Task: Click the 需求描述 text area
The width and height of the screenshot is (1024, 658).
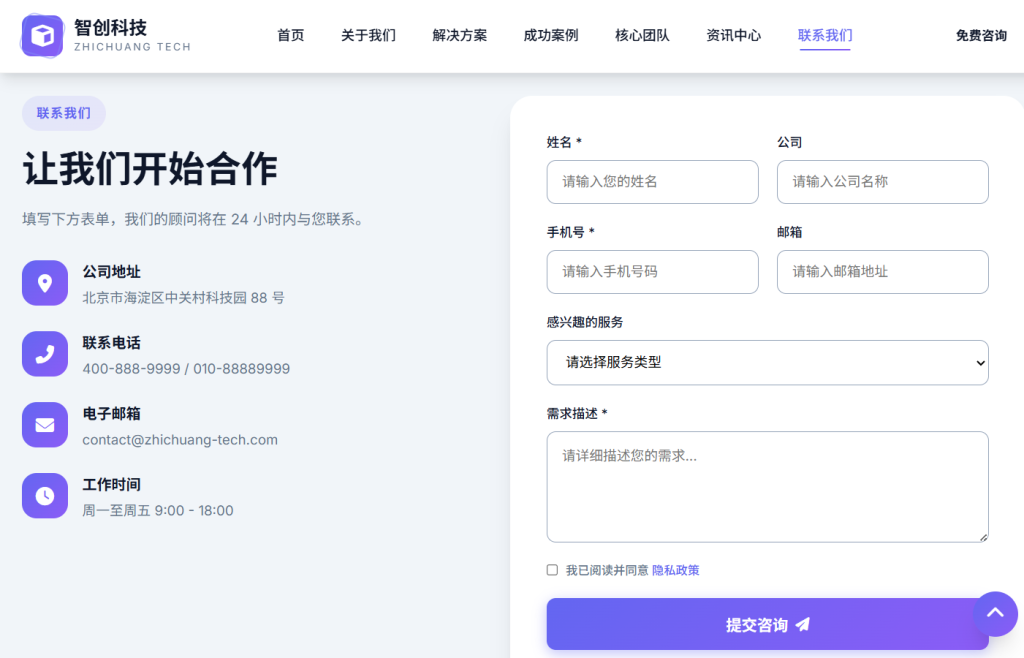Action: click(x=767, y=487)
